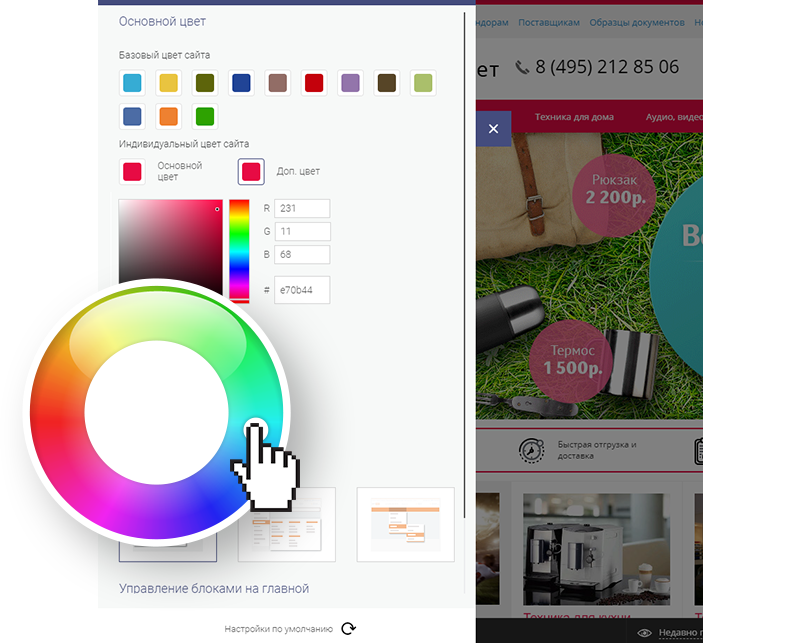Focus the G value field showing 11
The width and height of the screenshot is (800, 643).
click(302, 231)
